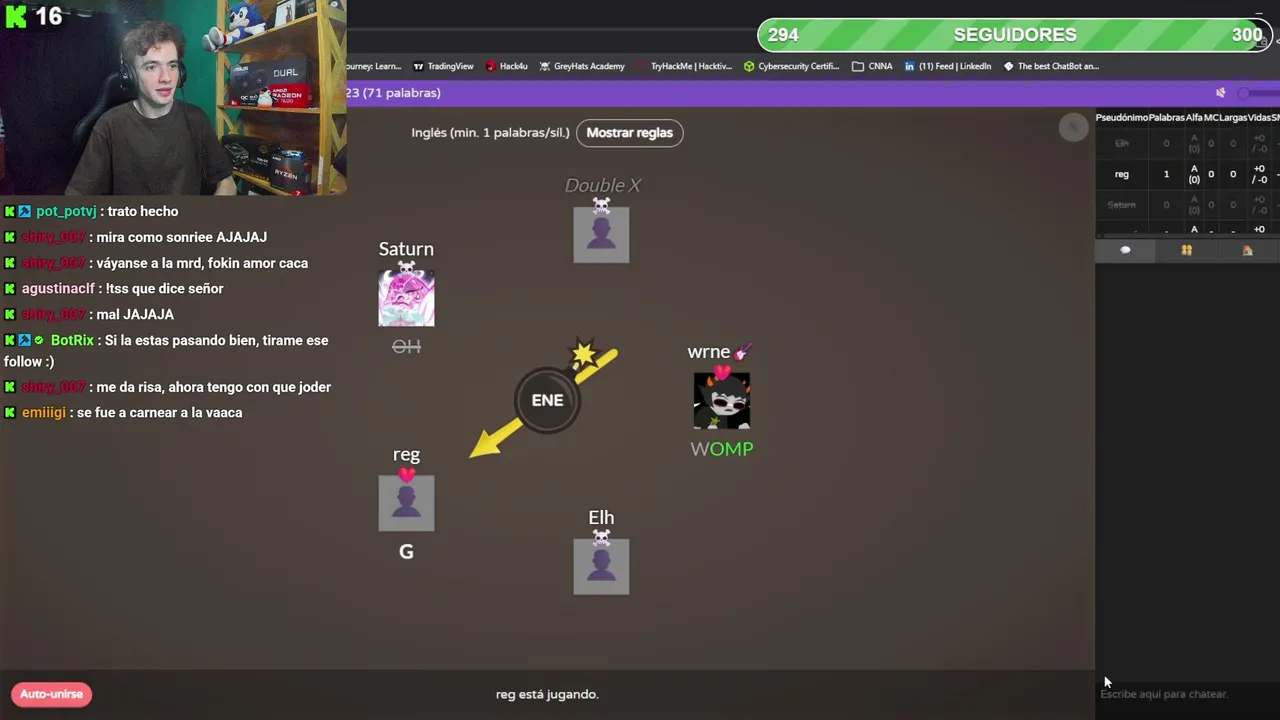Click the Inglés minimum words rule text

[x=490, y=132]
